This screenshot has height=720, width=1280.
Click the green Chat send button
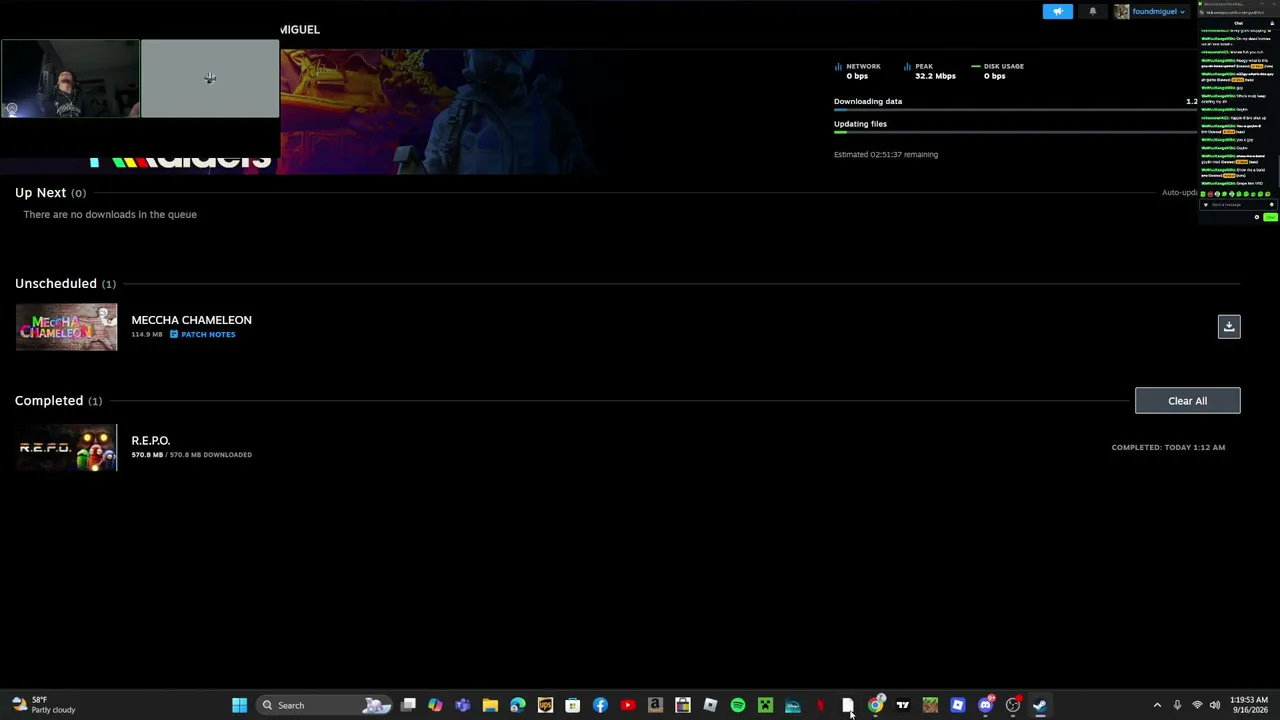(x=1270, y=217)
